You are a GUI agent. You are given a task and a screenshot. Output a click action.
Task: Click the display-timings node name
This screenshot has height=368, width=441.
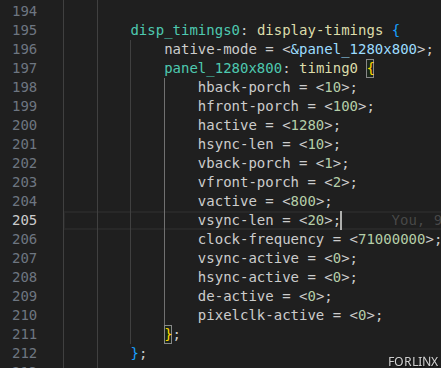point(320,30)
